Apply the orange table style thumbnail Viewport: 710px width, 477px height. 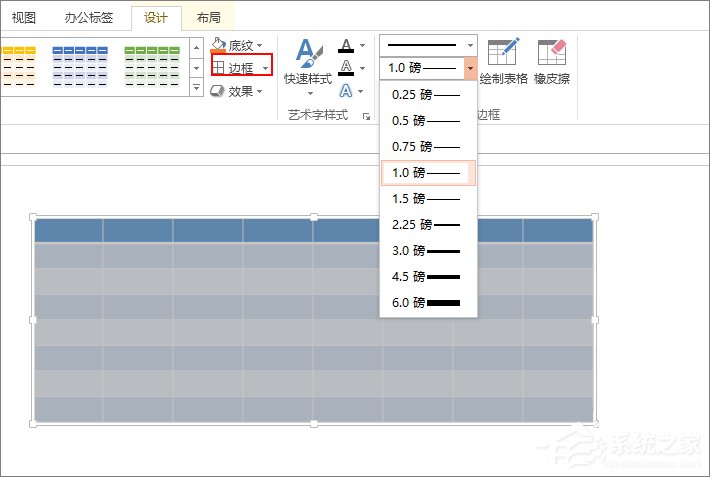click(x=19, y=66)
